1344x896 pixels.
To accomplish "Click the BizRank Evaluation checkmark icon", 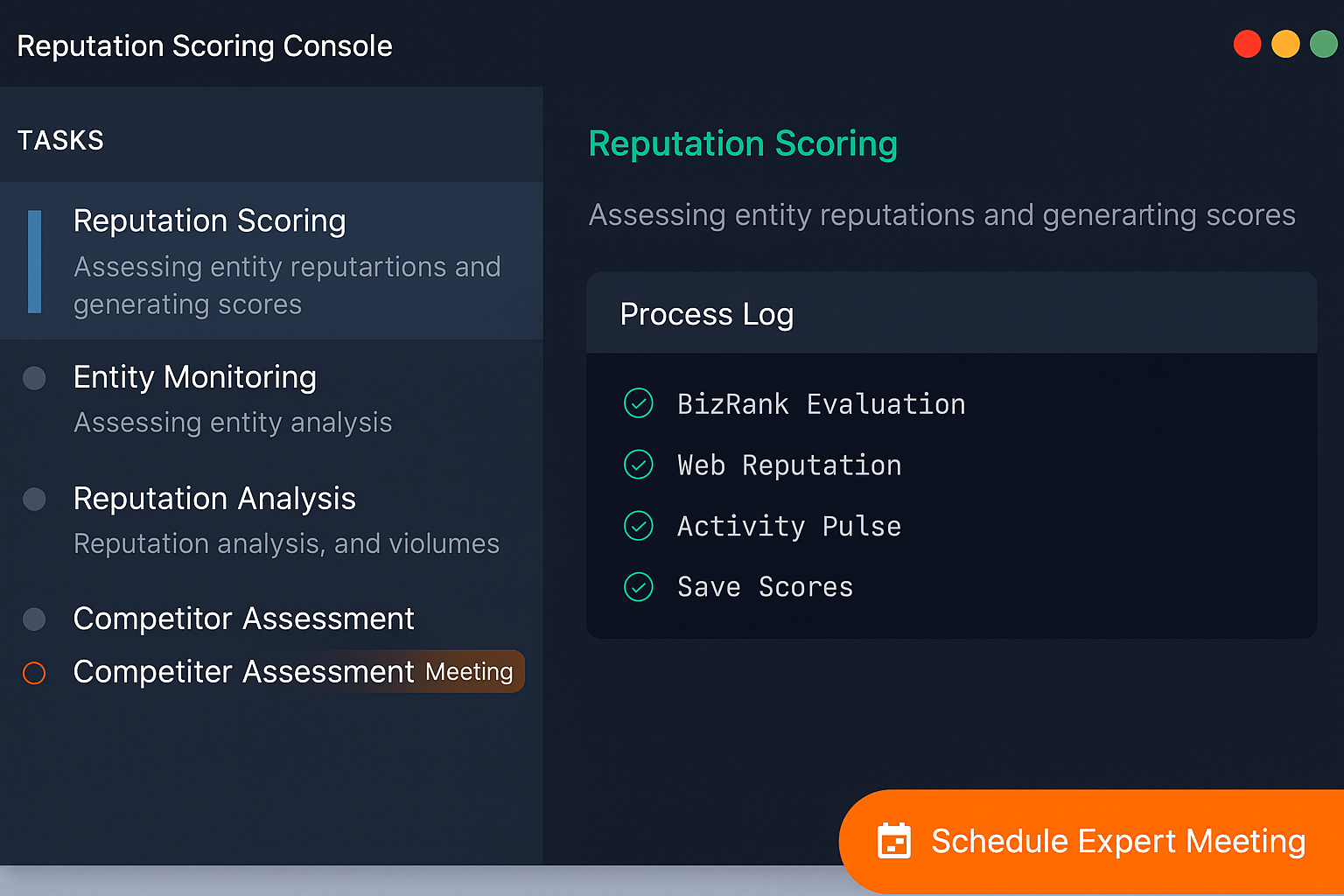I will click(639, 403).
